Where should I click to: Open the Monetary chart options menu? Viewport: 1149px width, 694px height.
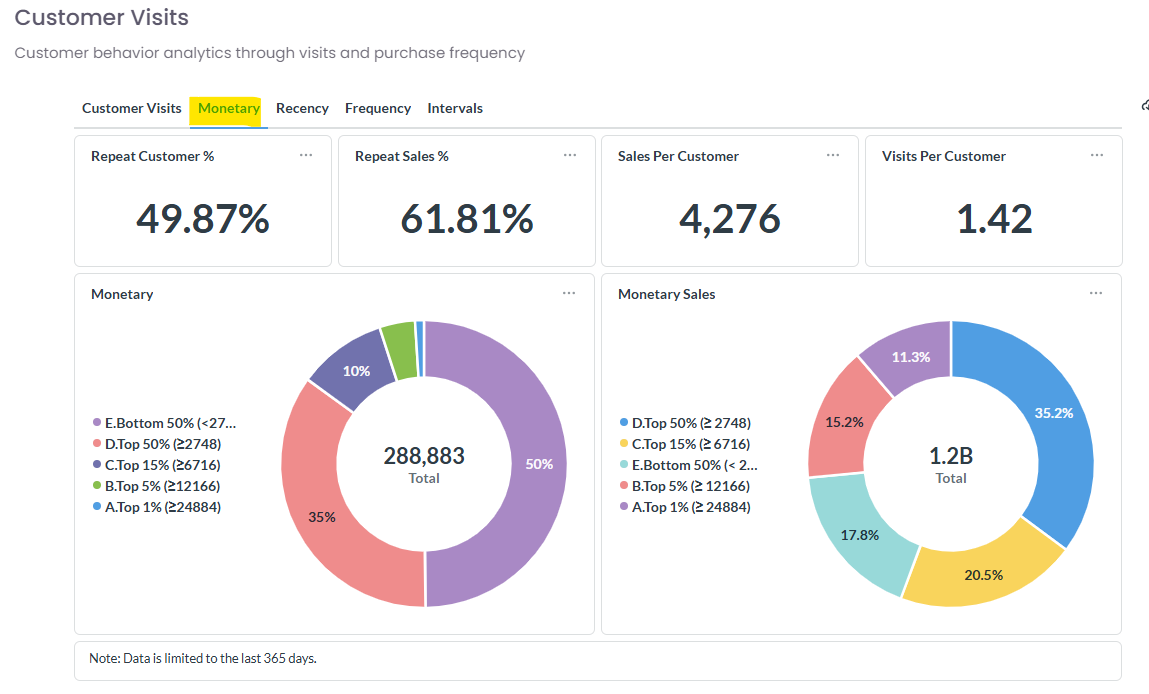[x=569, y=293]
